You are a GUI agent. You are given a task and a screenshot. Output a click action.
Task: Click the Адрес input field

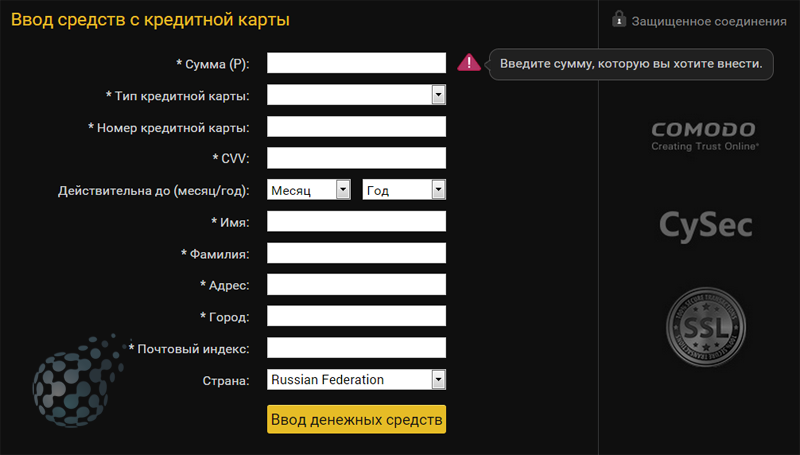pyautogui.click(x=356, y=285)
